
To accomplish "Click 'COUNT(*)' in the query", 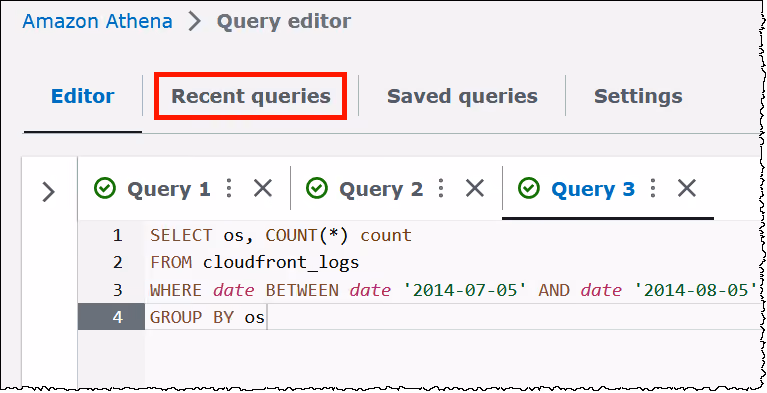I will click(x=307, y=236).
